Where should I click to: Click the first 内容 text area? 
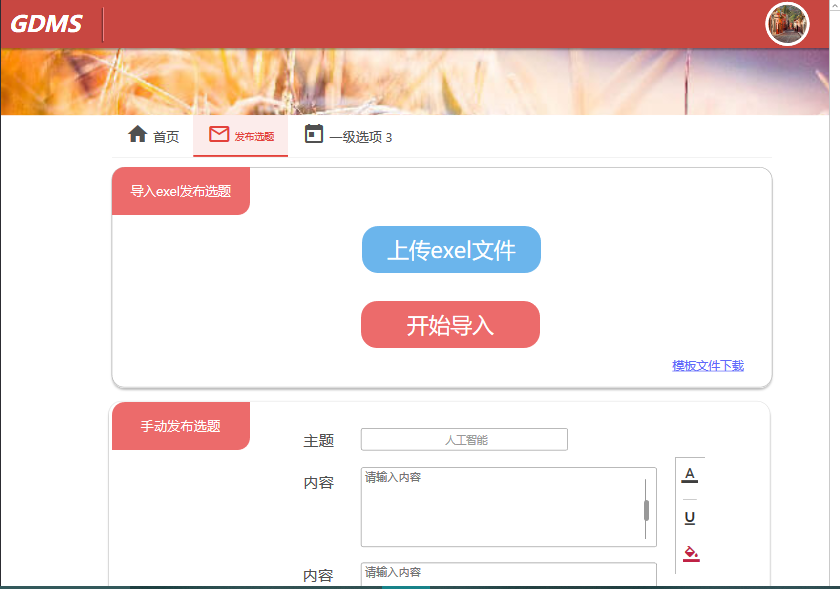point(509,507)
